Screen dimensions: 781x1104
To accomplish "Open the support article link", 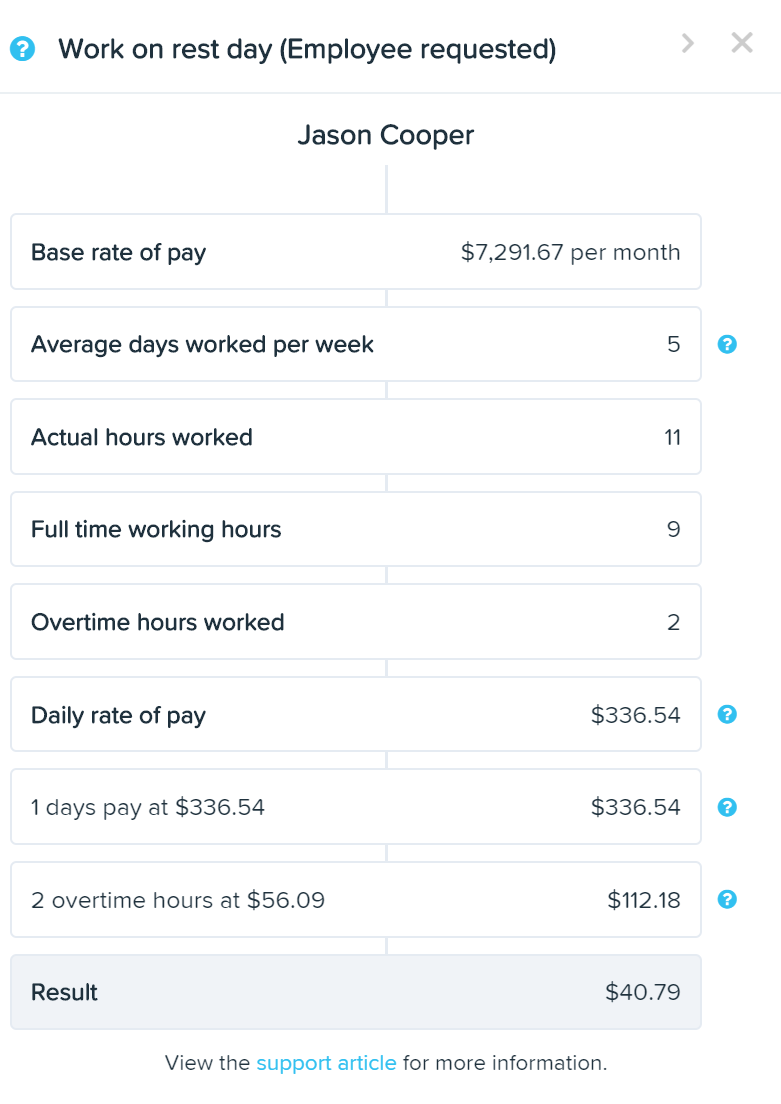I will click(326, 1062).
